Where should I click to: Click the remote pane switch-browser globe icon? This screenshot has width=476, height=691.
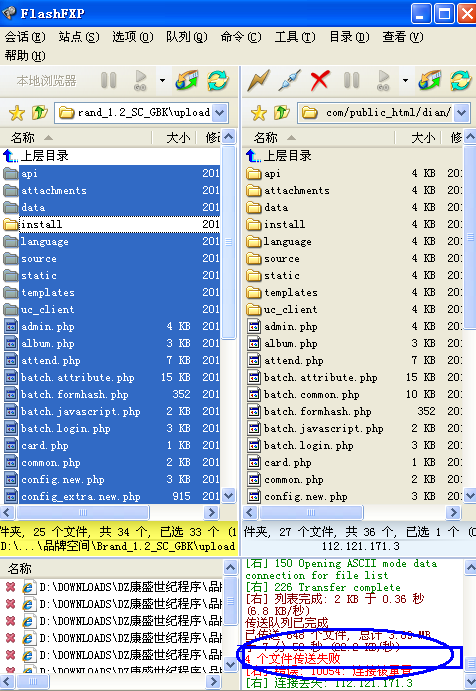coord(430,81)
